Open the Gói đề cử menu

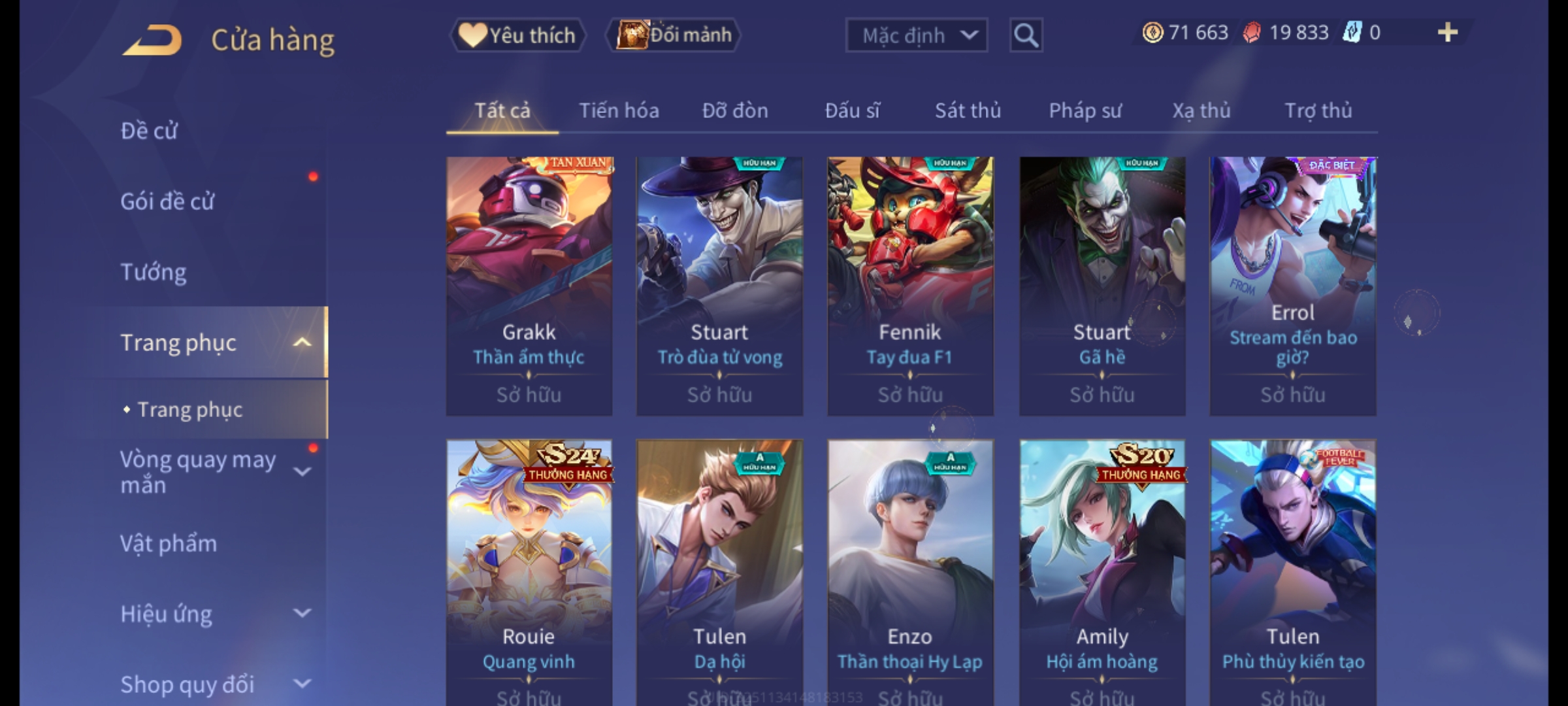coord(167,201)
